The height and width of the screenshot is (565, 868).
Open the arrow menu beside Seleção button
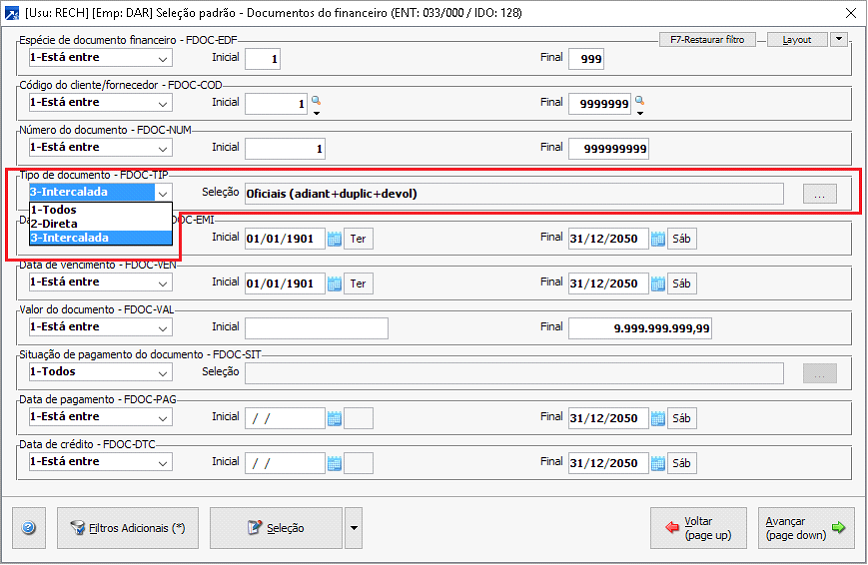[354, 528]
